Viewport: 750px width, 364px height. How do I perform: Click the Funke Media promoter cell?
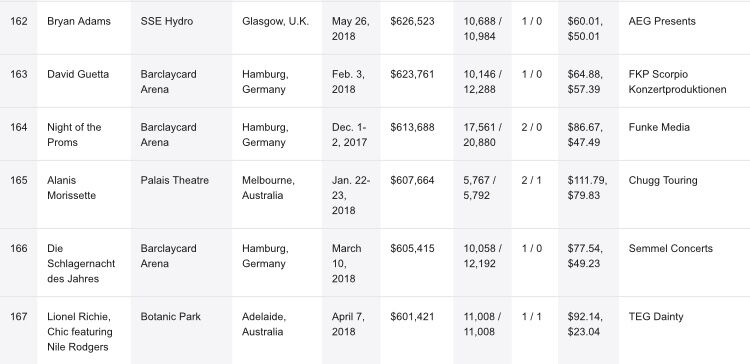click(x=659, y=127)
